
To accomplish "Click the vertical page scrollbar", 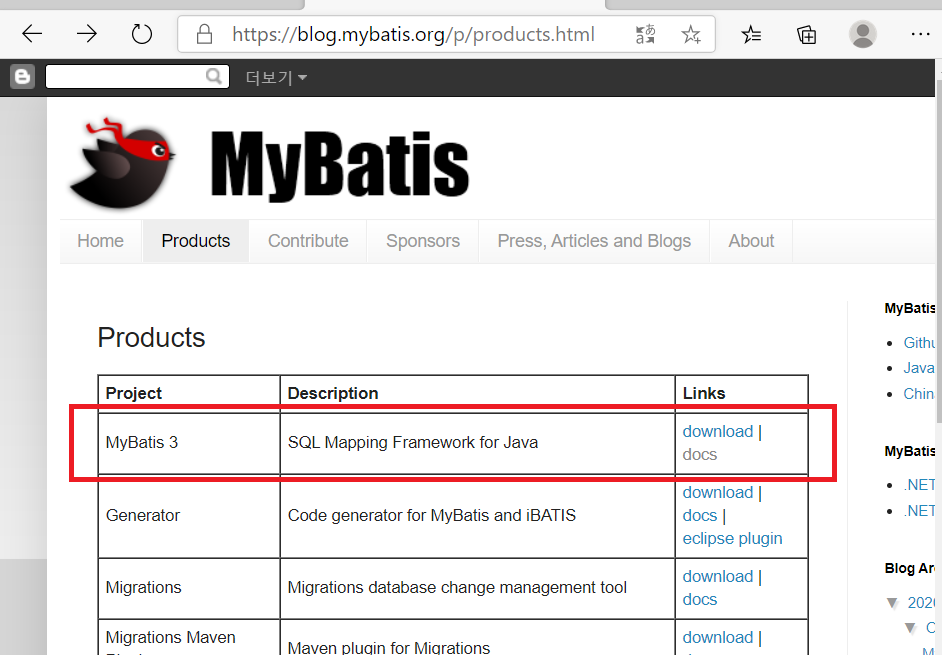I will coord(938,249).
